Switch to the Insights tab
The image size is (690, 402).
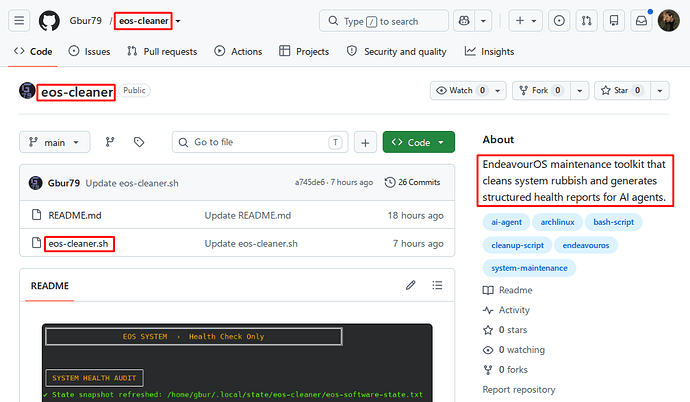pos(489,51)
